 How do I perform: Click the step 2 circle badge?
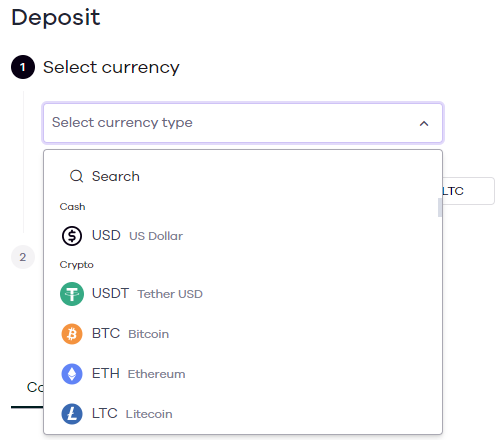pos(23,257)
